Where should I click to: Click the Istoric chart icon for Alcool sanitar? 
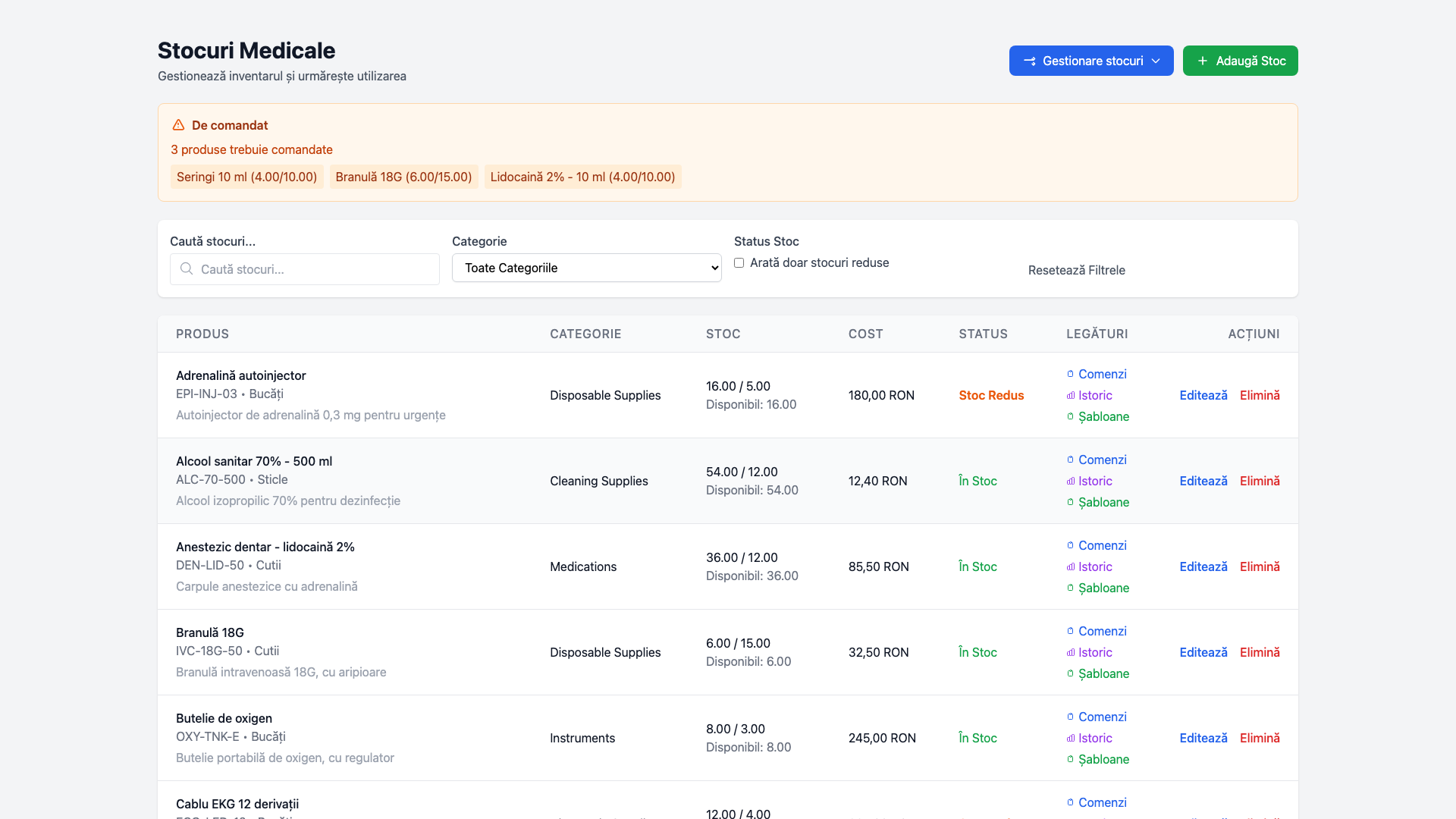(x=1071, y=481)
